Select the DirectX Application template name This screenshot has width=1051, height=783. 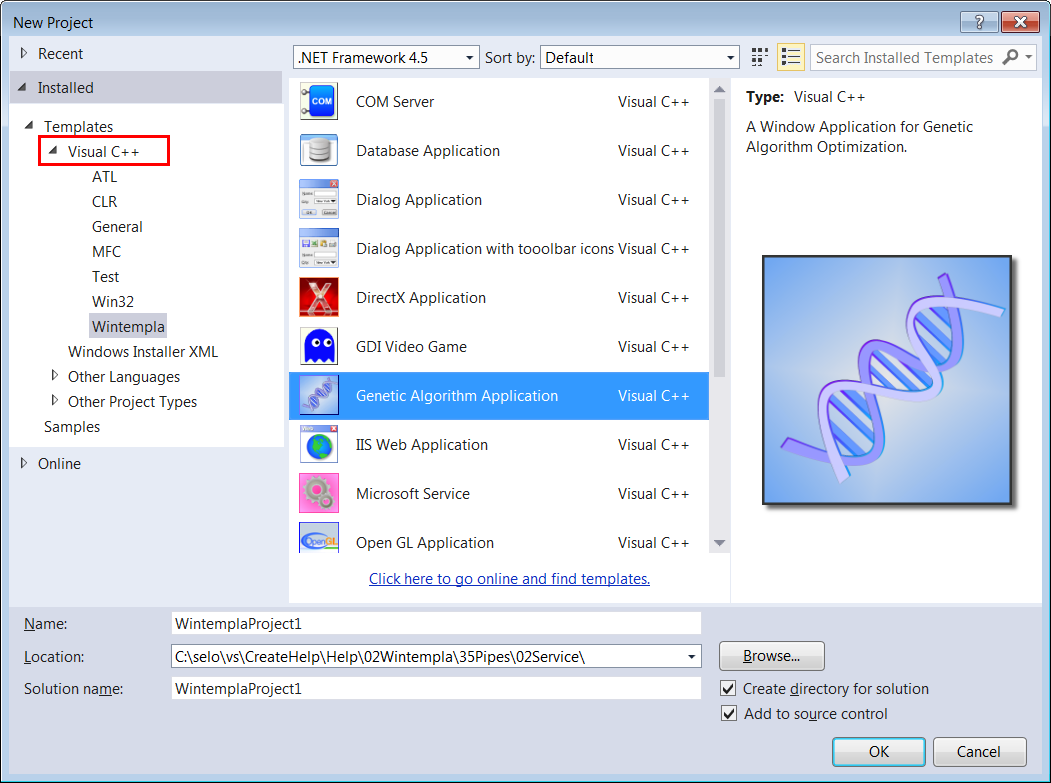421,298
